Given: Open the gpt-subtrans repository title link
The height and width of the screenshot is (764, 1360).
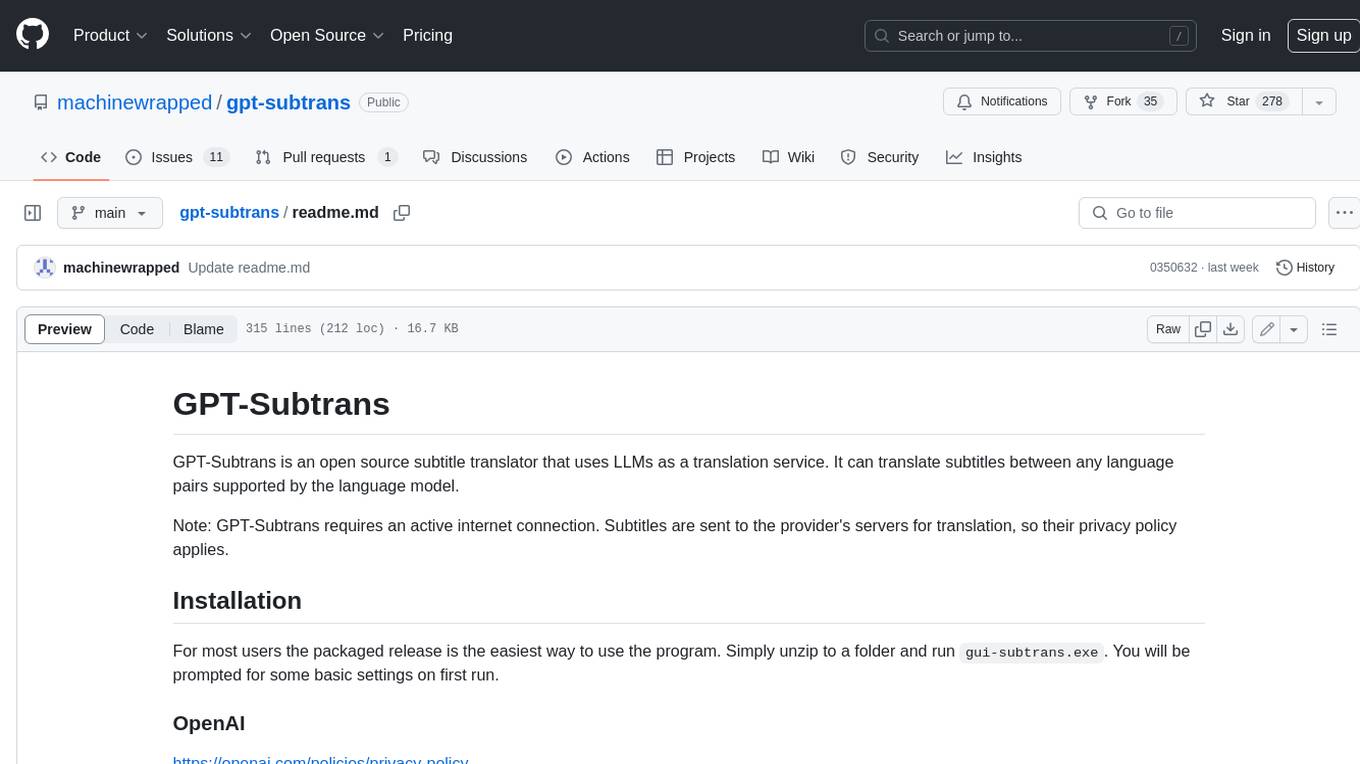Looking at the screenshot, I should (x=288, y=102).
